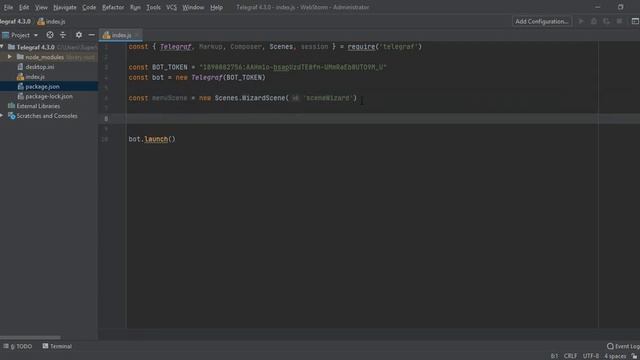Open the Event Log
This screenshot has height=360, width=640.
[x=623, y=346]
